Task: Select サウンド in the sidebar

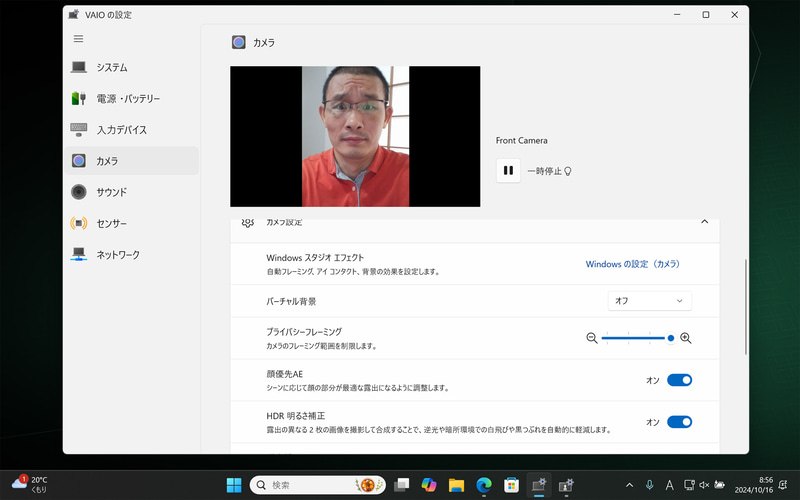Action: tap(111, 192)
